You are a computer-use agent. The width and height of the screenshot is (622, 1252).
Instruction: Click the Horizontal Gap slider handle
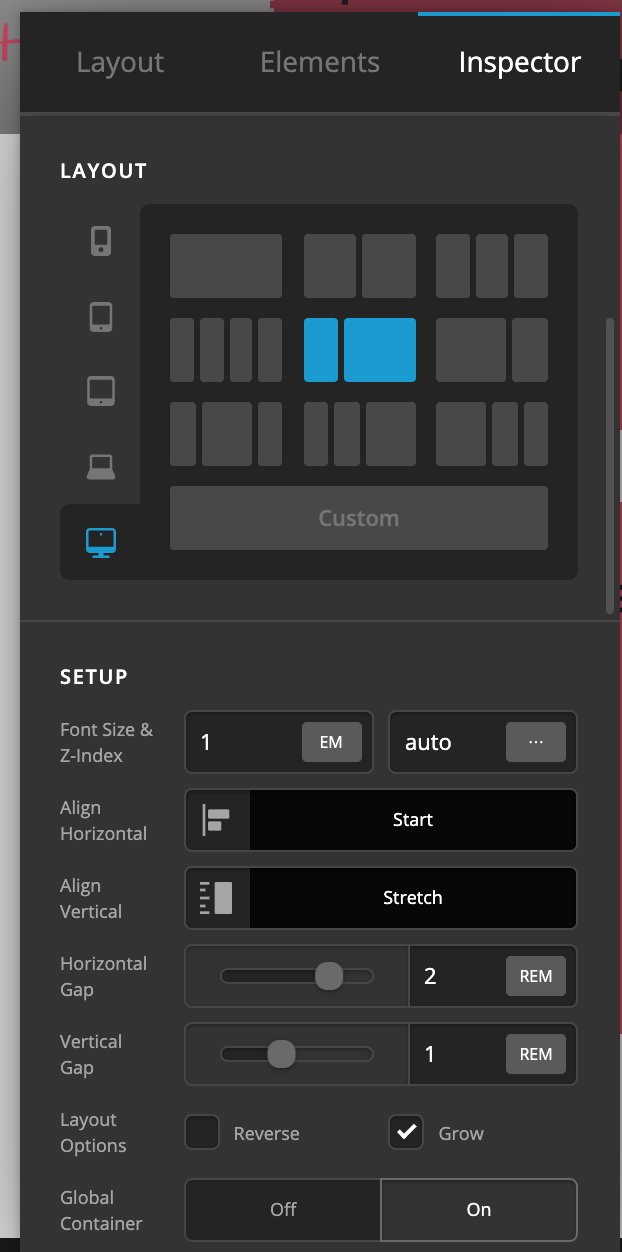tap(329, 976)
